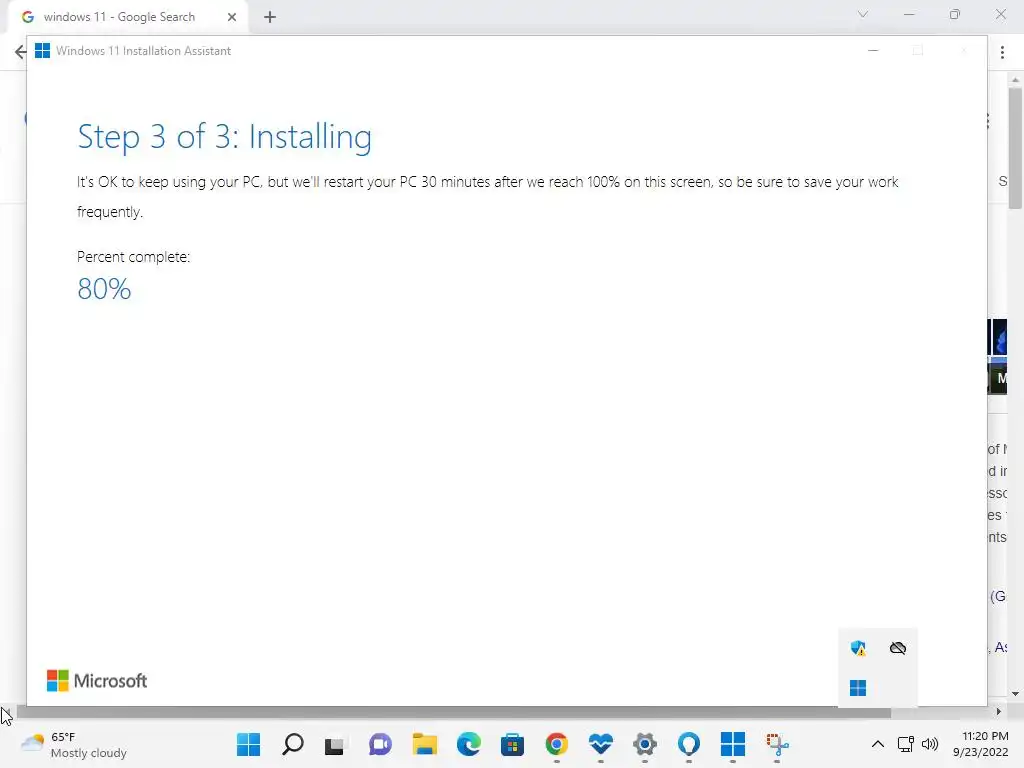Select the windows 11 - Google Search tab

tap(120, 17)
